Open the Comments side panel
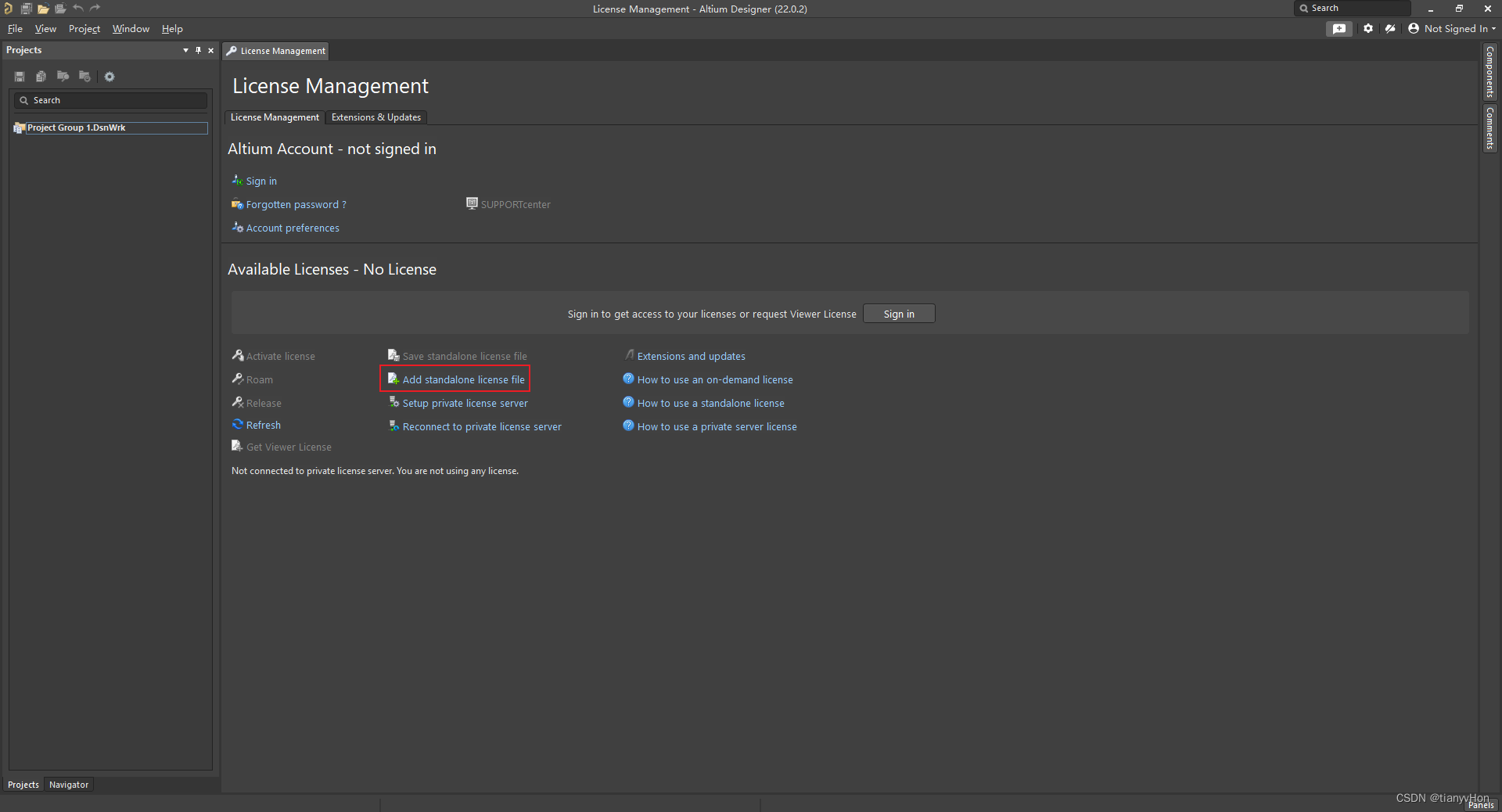1502x812 pixels. point(1489,128)
